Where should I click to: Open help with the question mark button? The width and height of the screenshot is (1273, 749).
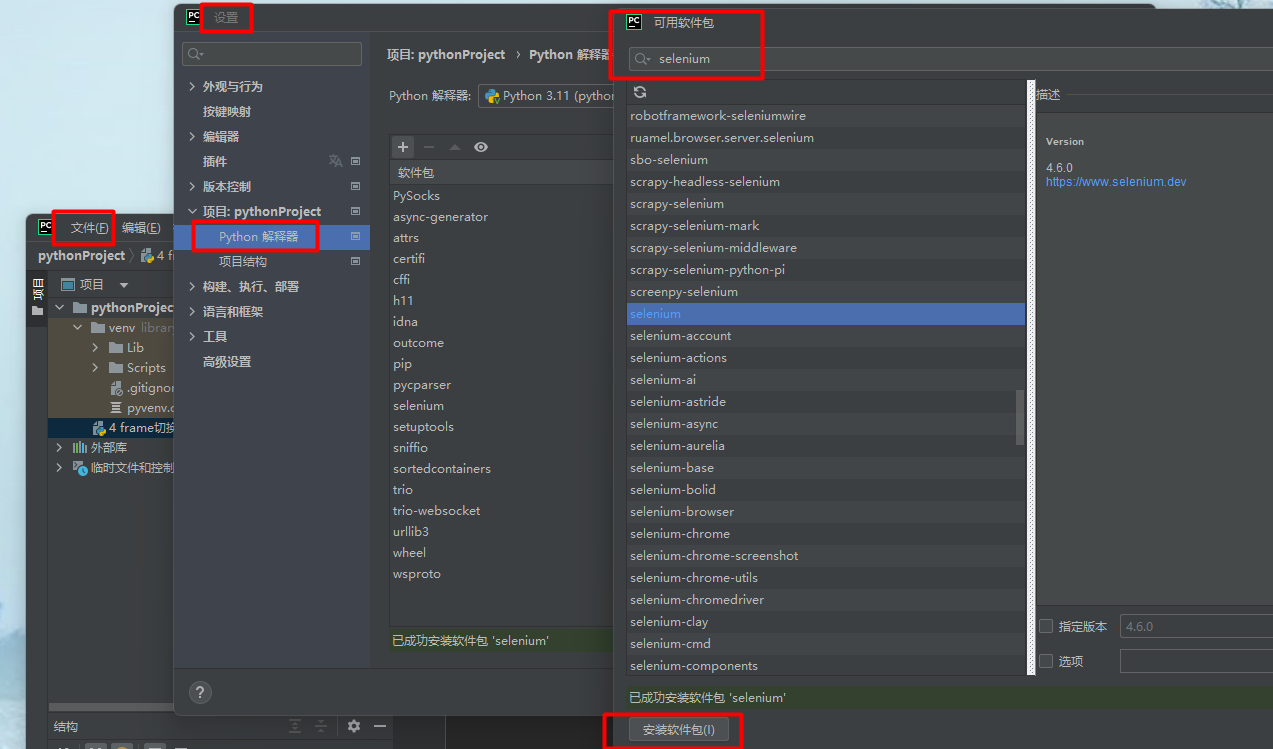200,691
